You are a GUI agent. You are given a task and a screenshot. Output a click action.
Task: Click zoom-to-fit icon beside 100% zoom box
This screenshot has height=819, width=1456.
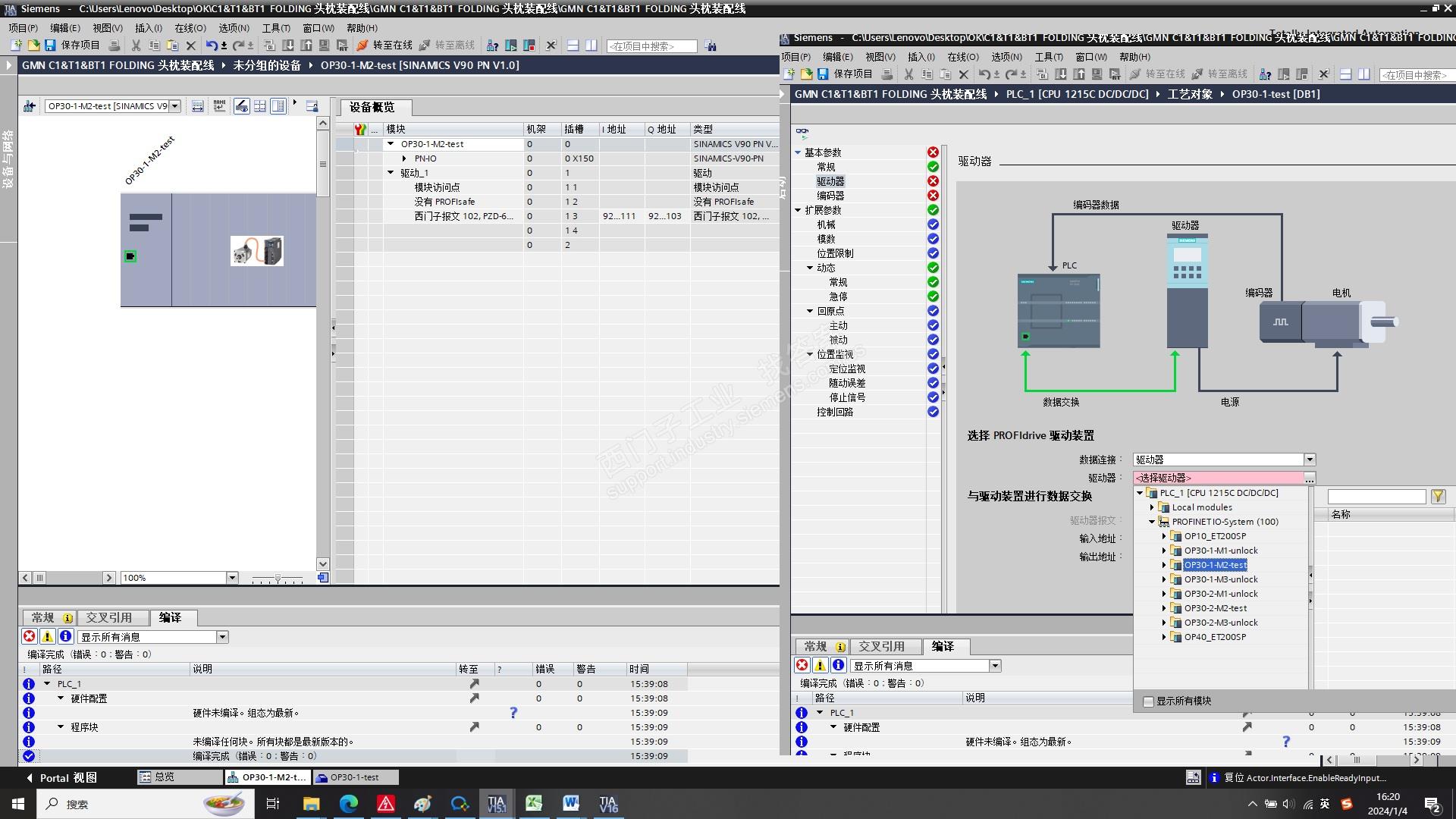click(x=323, y=578)
